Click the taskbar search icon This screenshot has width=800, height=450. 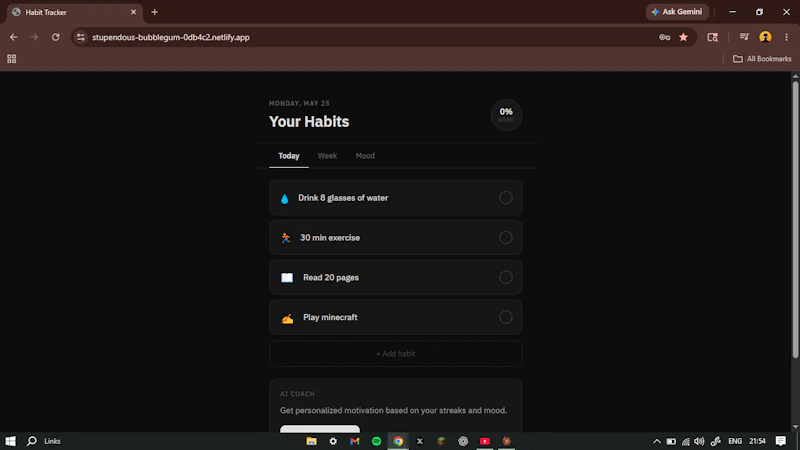pos(32,441)
